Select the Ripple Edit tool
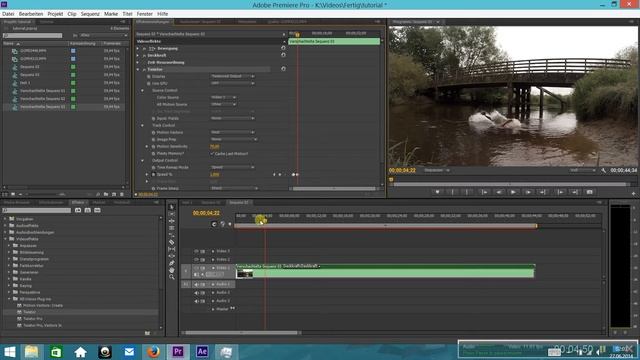The height and width of the screenshot is (360, 640). click(x=171, y=221)
